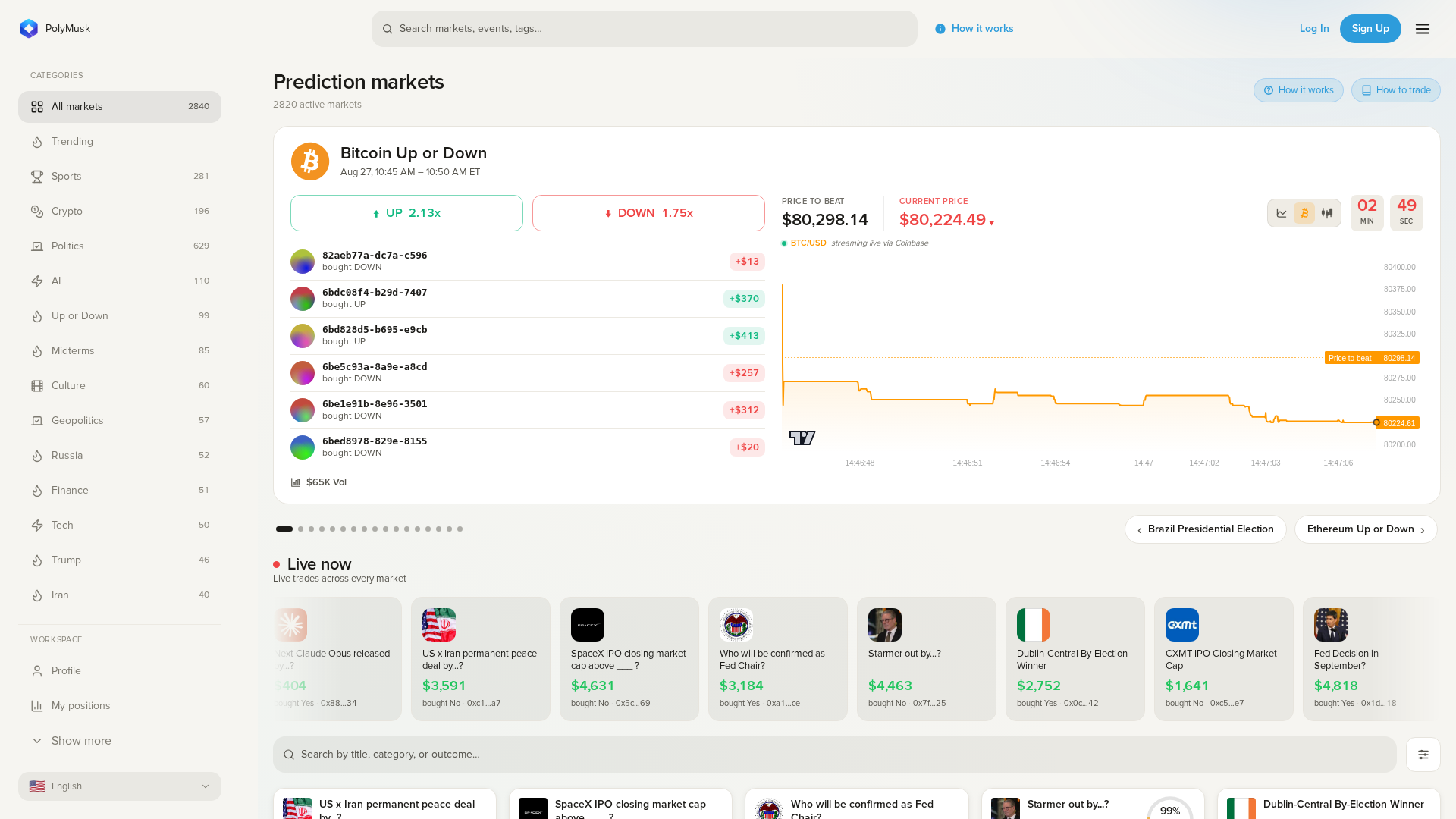Click the Finance flame icon
This screenshot has height=819, width=1456.
point(37,491)
